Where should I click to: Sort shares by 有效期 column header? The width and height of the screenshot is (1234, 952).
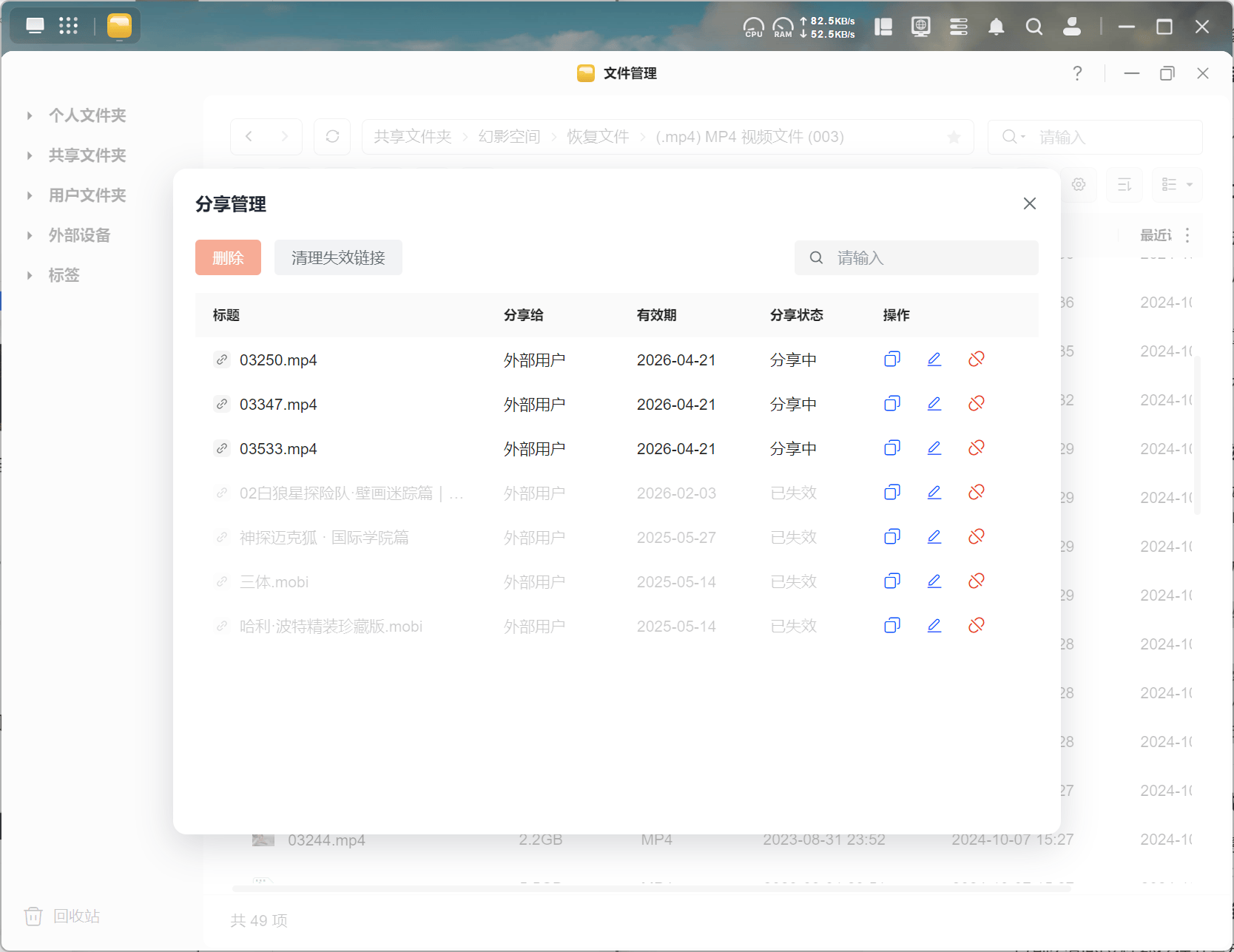click(x=656, y=315)
